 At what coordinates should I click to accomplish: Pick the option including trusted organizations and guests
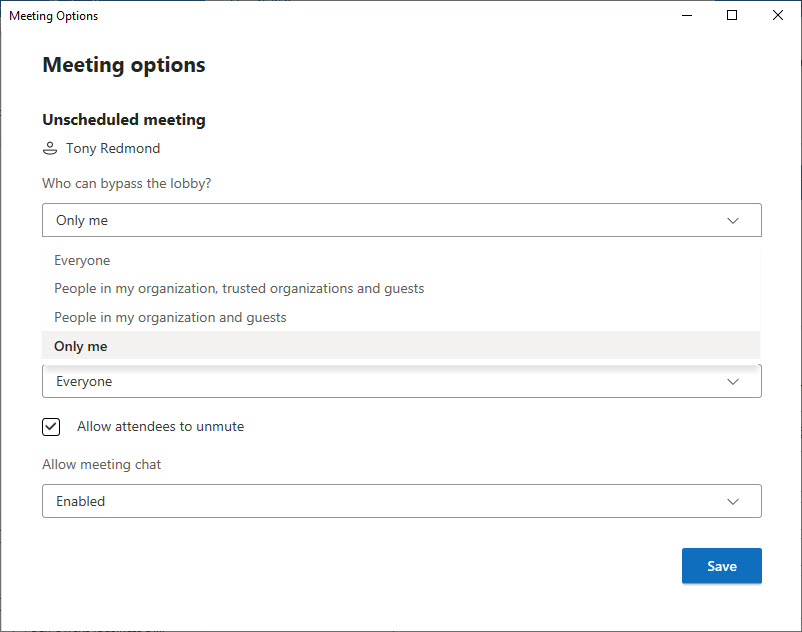tap(239, 289)
